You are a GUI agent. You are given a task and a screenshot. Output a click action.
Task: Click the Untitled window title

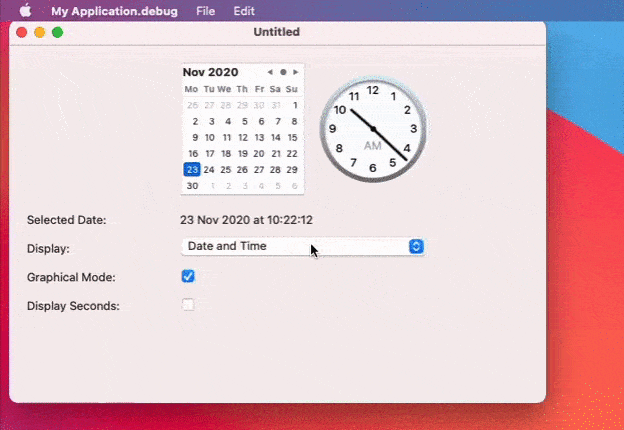[x=277, y=32]
